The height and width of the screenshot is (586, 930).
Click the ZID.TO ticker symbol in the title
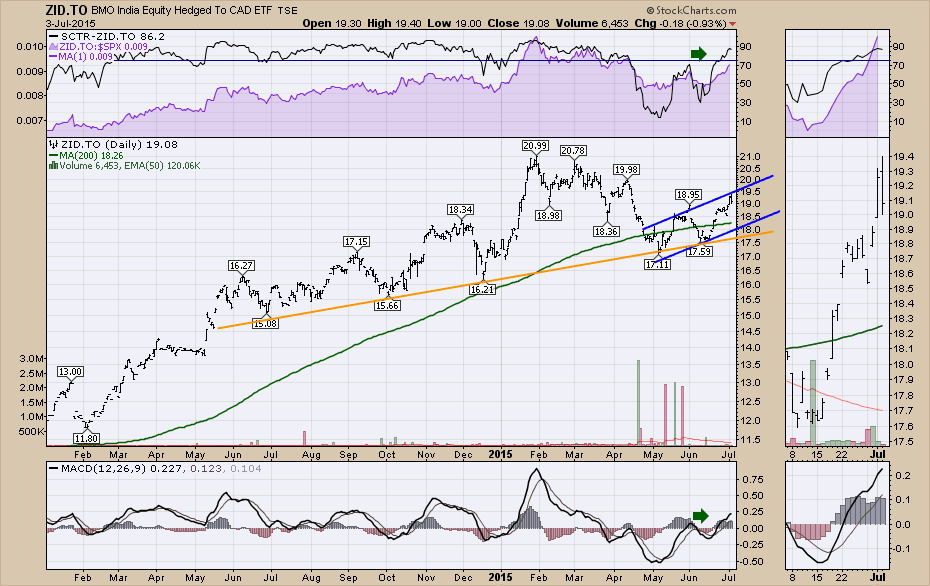click(66, 10)
